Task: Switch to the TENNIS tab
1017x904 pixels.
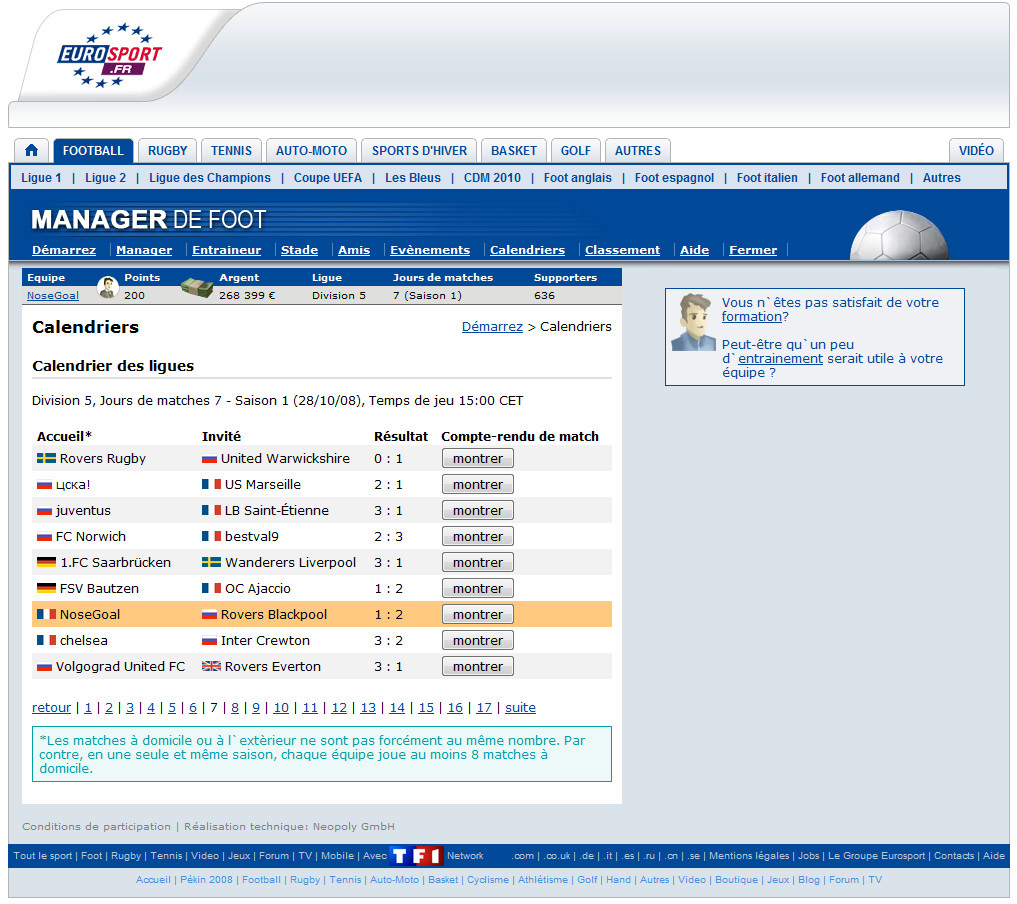Action: 231,150
